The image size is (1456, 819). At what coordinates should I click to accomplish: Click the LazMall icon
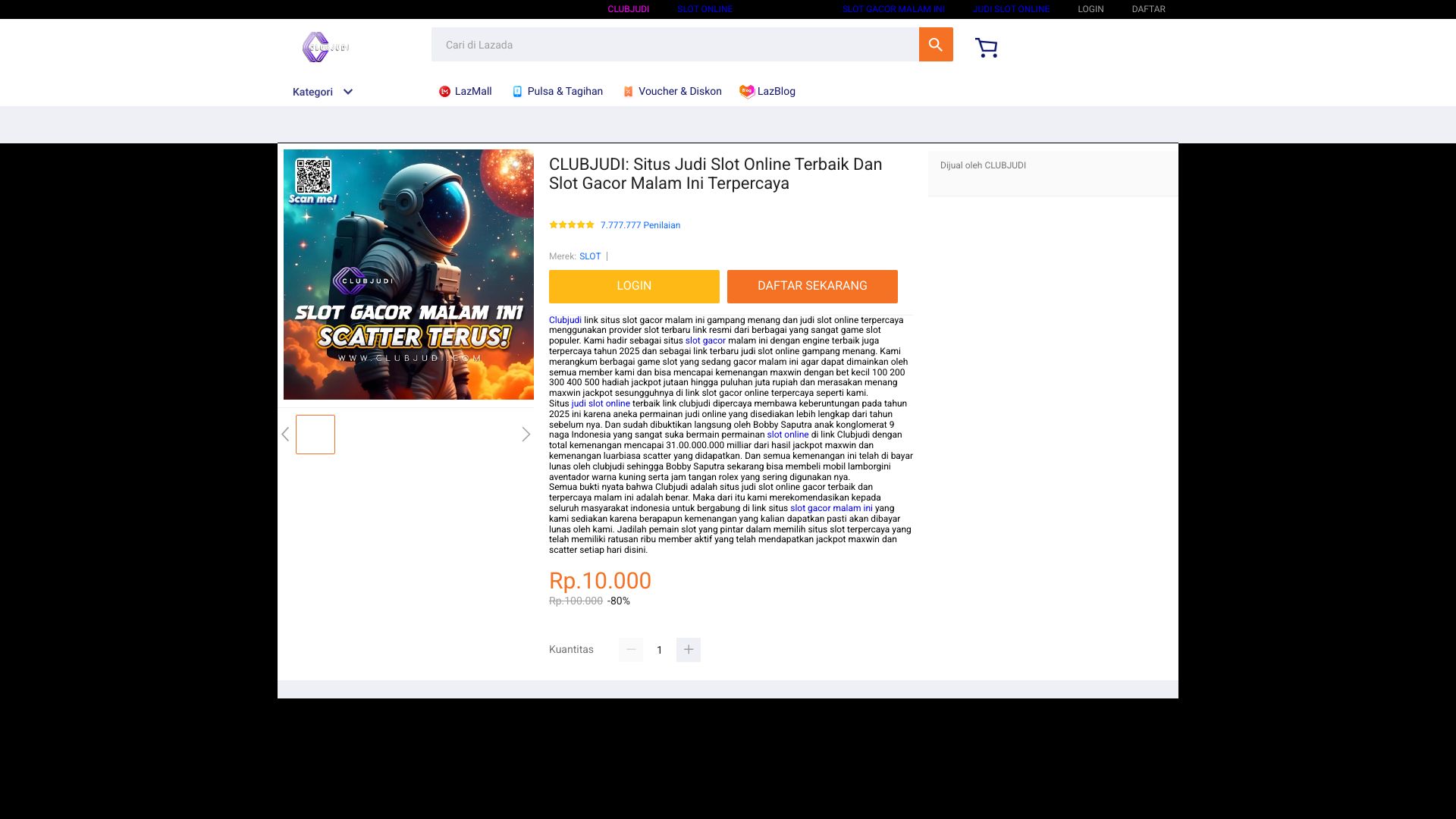coord(444,92)
